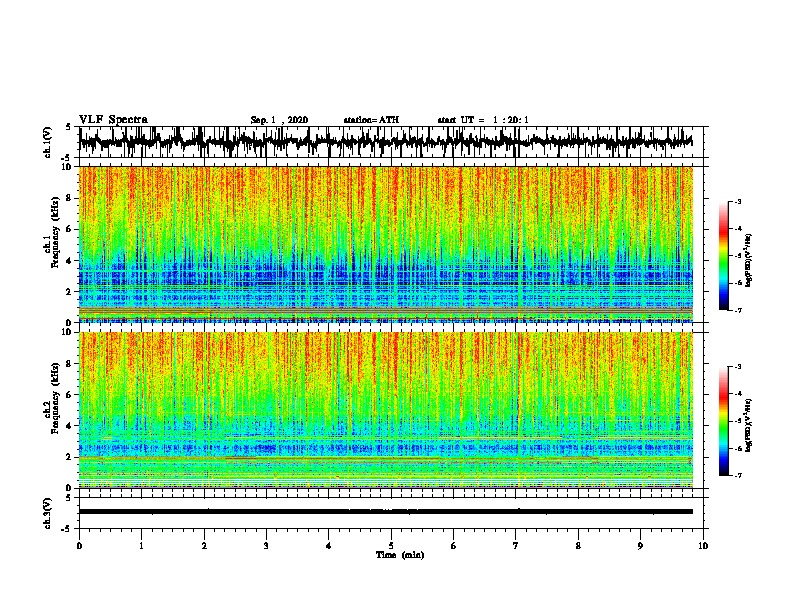Screen dimensions: 792x612
Task: Click the ch.1 voltage waveform trace
Action: click(385, 142)
